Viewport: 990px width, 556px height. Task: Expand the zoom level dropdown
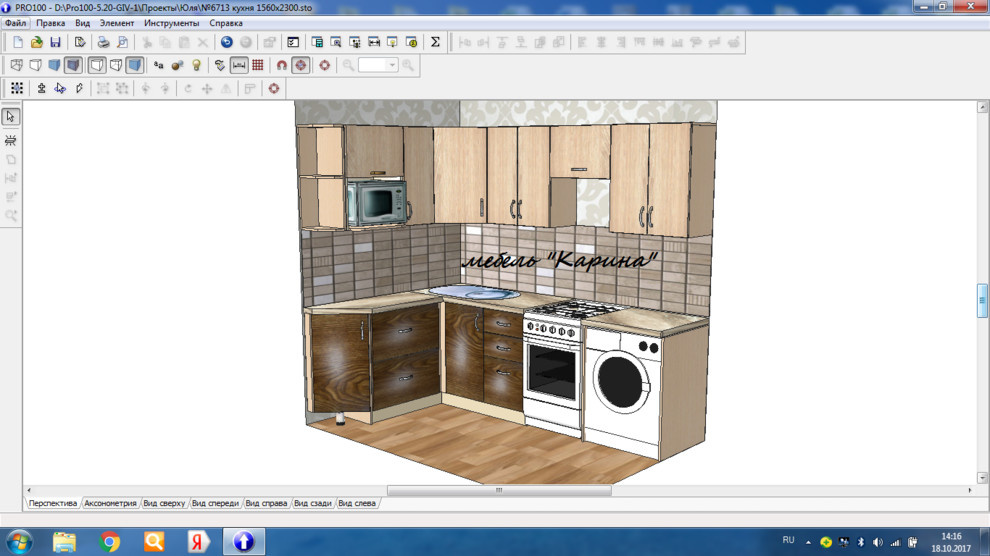(x=392, y=65)
